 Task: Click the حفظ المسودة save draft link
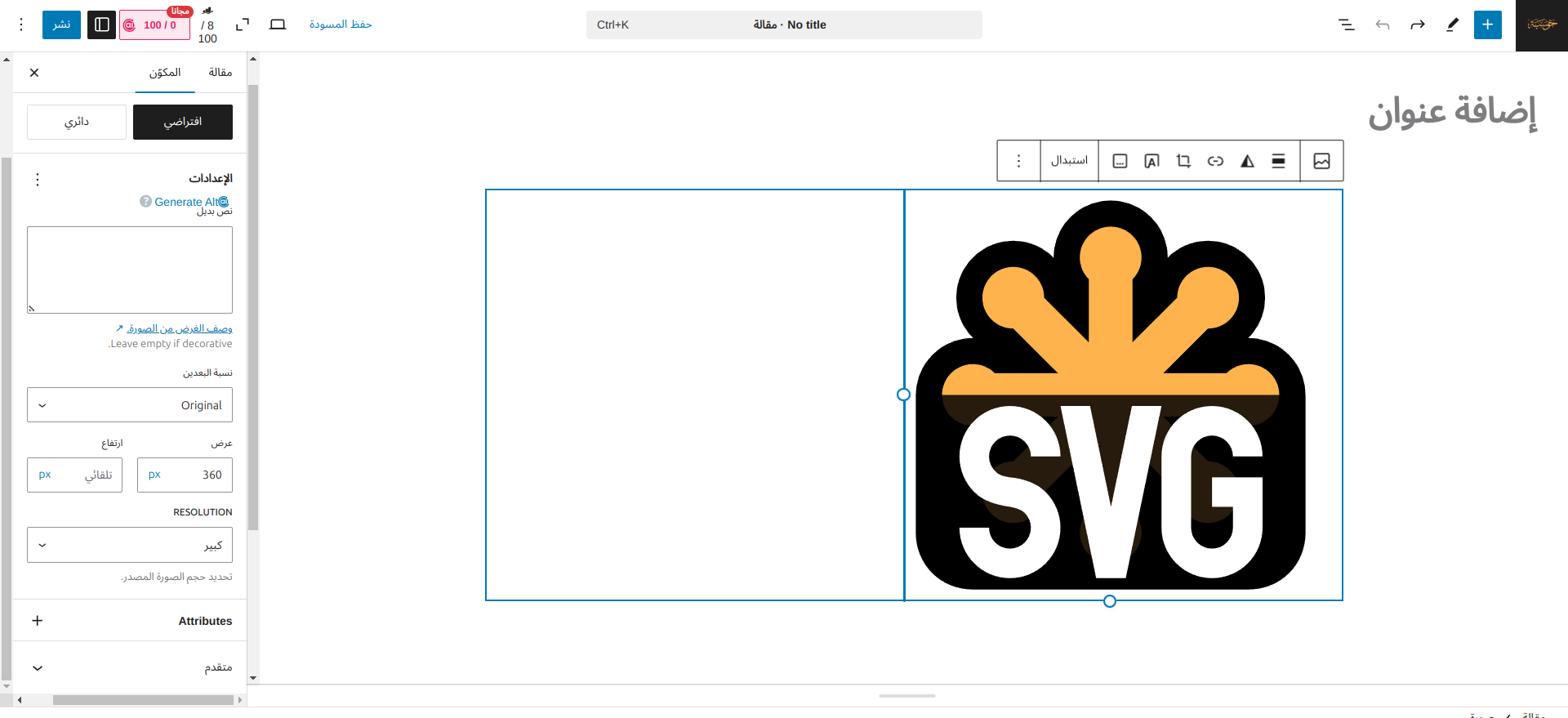coord(341,25)
